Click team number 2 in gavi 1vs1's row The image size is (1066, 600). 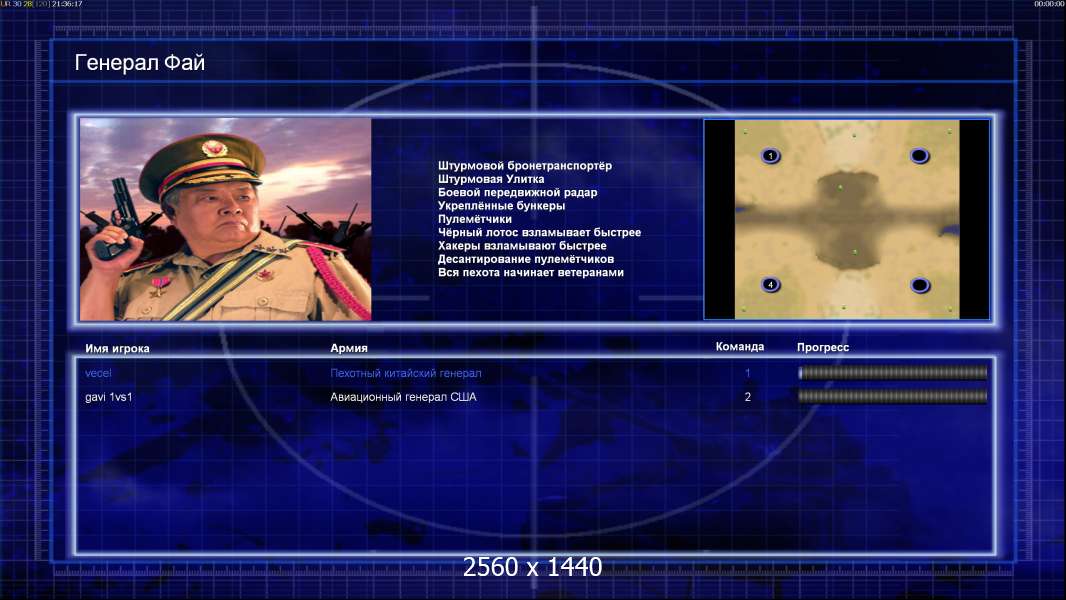(747, 397)
